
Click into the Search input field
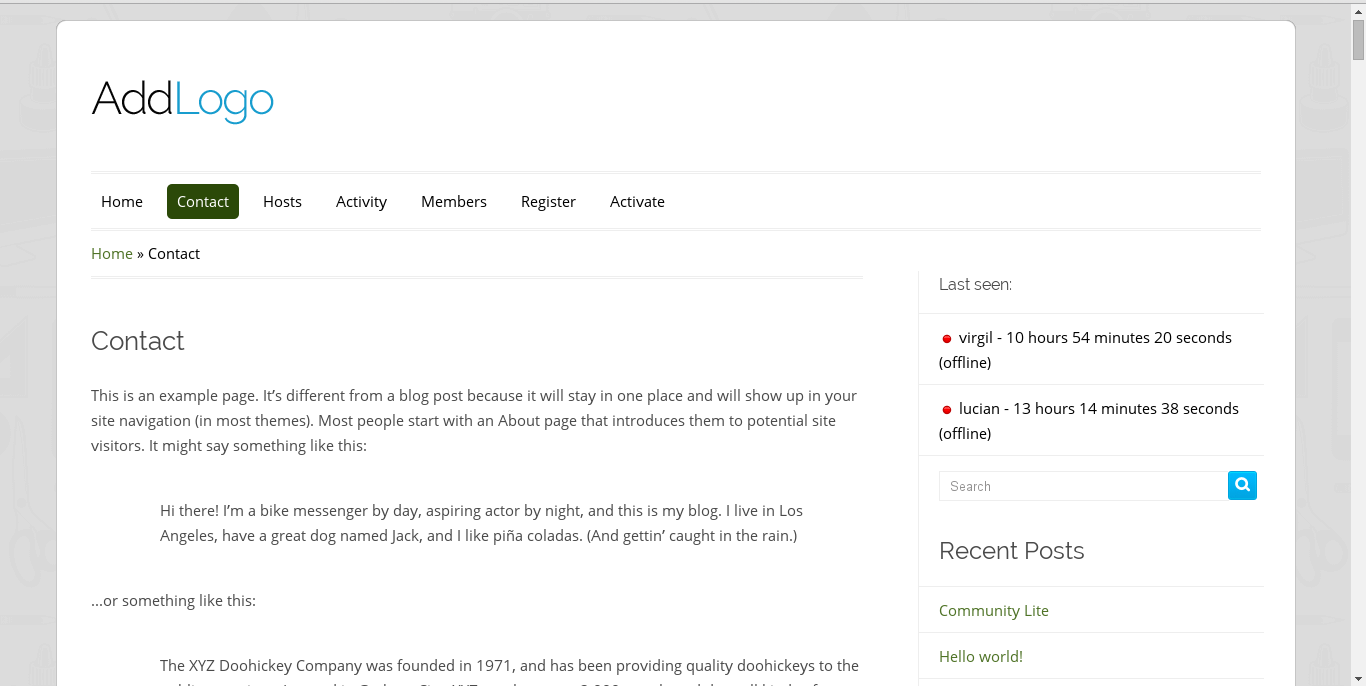click(x=1083, y=486)
